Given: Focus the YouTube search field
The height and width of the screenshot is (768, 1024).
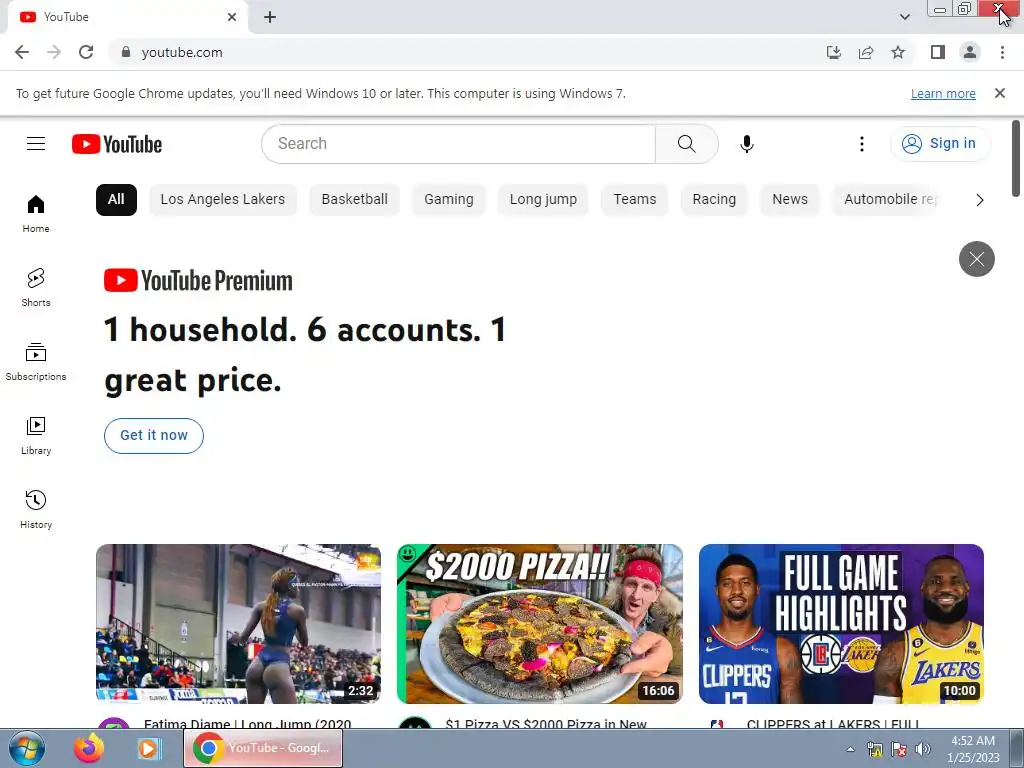Looking at the screenshot, I should click(458, 144).
